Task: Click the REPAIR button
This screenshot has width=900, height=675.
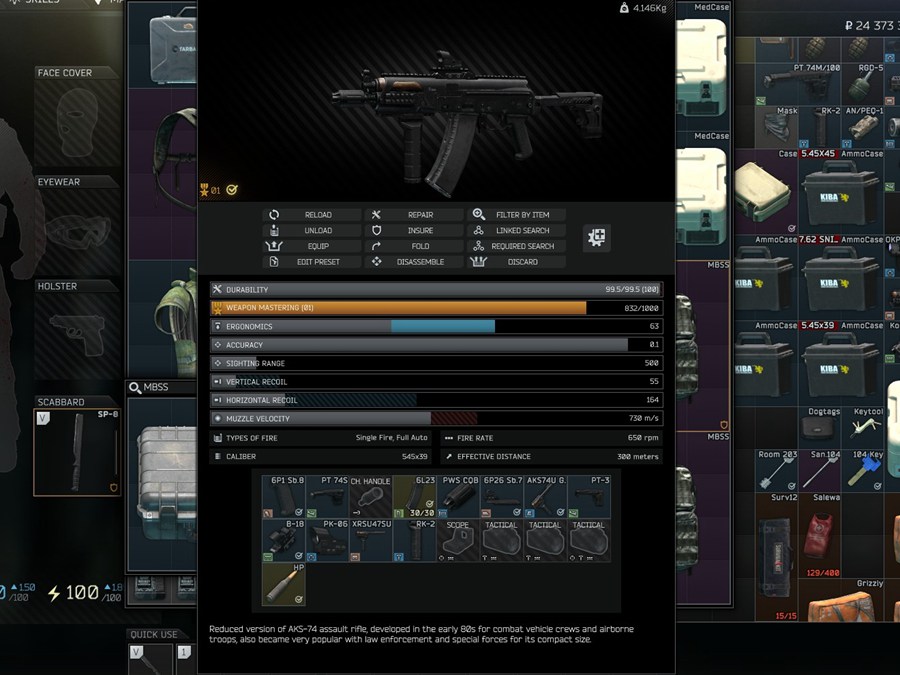Action: [x=414, y=215]
